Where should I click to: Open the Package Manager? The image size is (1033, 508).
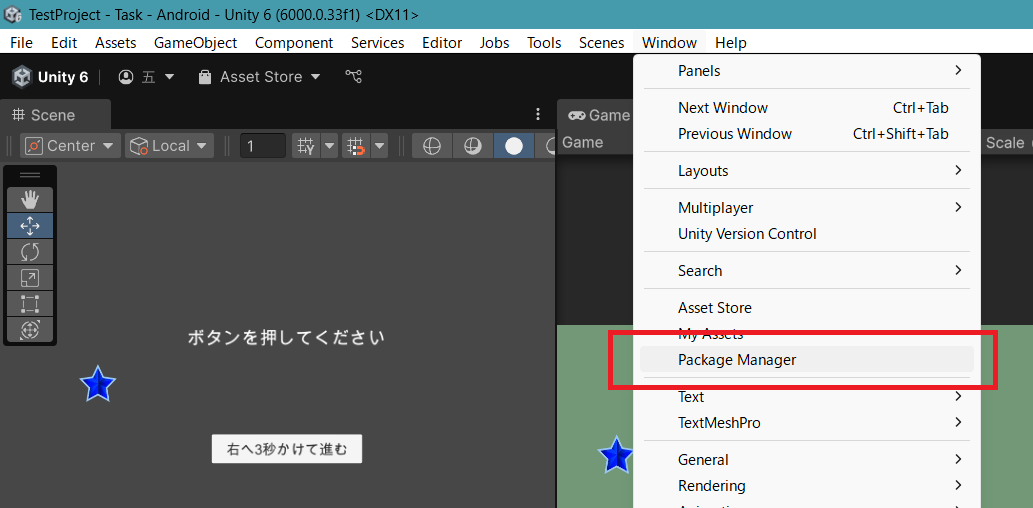point(807,360)
